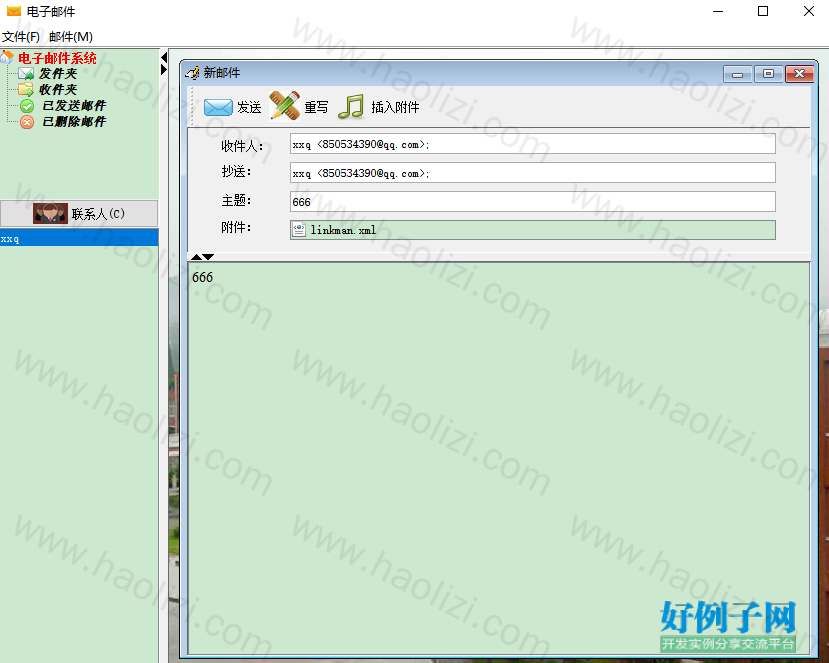Open the 文件(F) menu
The height and width of the screenshot is (663, 829).
click(21, 36)
